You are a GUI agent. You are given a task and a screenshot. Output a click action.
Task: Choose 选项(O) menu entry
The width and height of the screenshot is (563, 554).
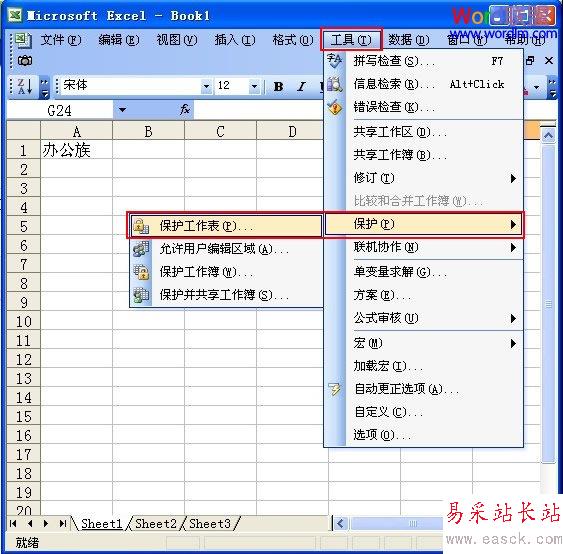423,435
